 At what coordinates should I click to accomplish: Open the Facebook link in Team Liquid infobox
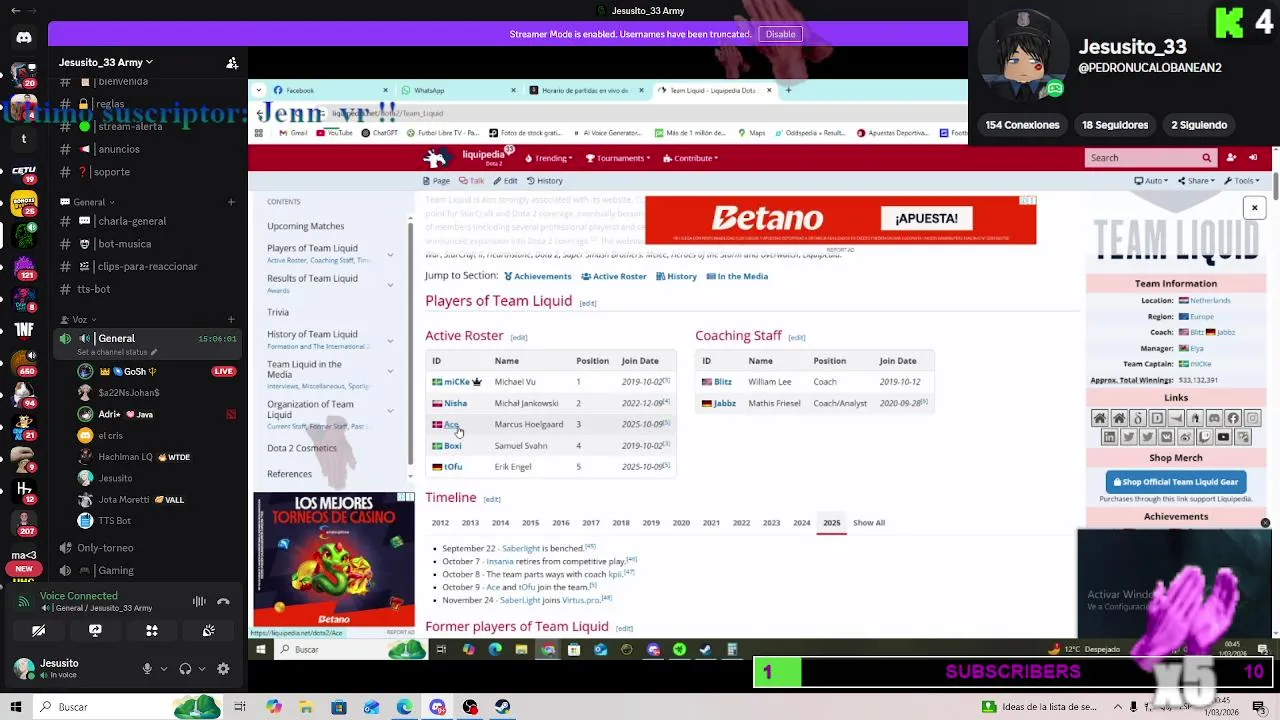tap(1233, 419)
